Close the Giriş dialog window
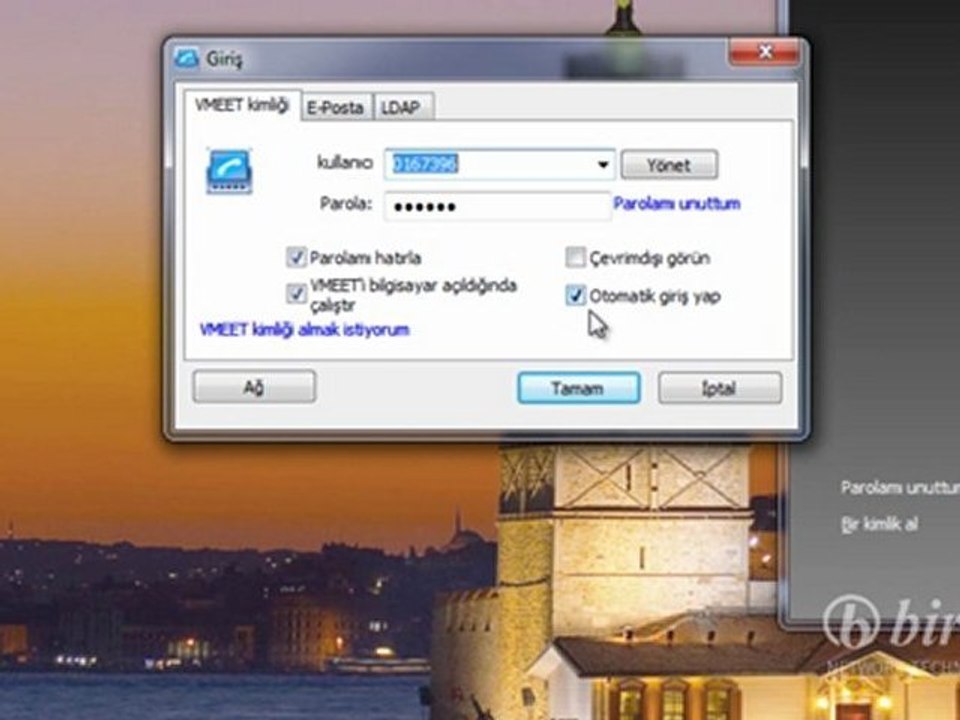 pos(765,53)
